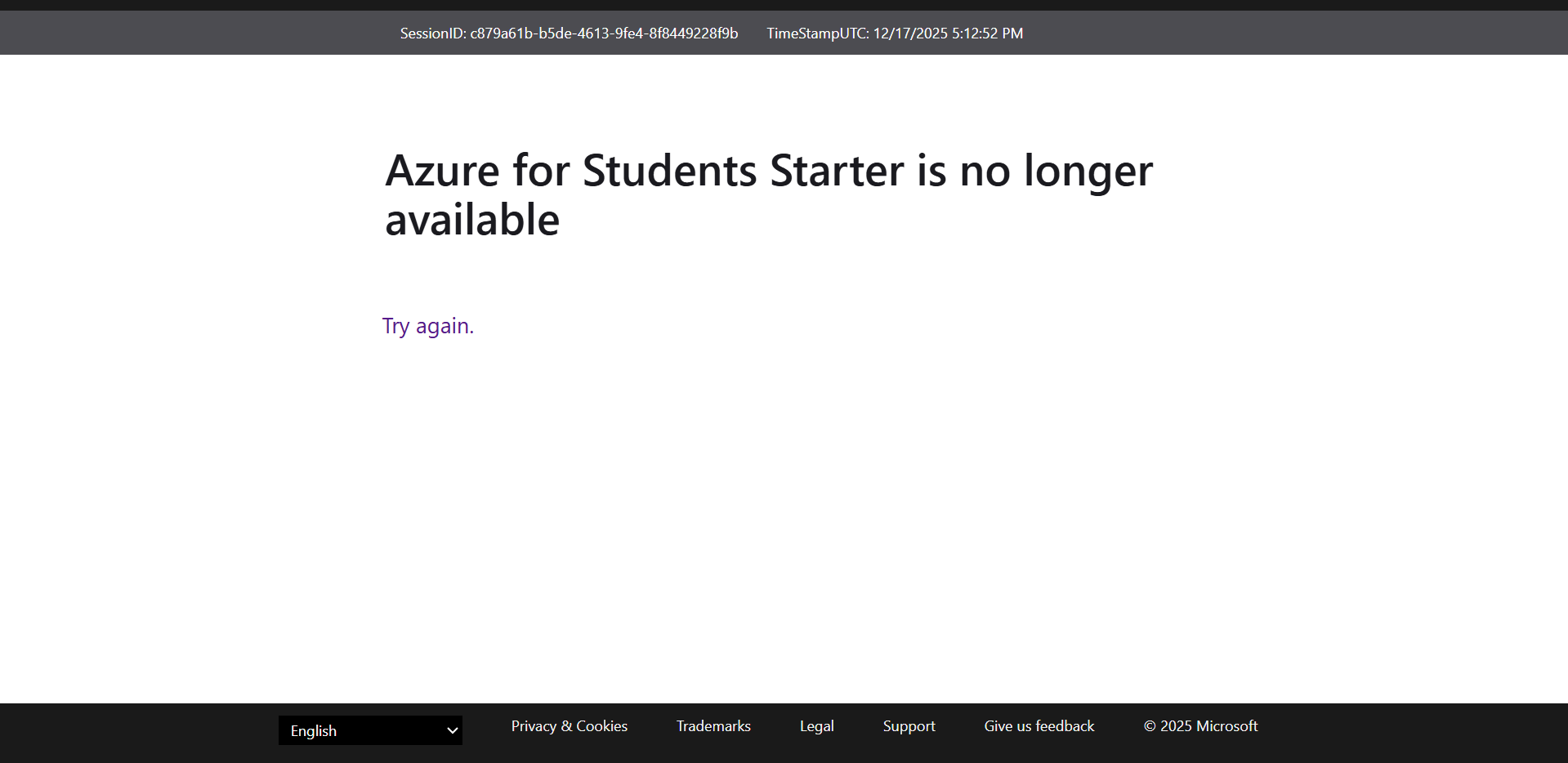
Task: Select the English language combo box
Action: coord(369,730)
